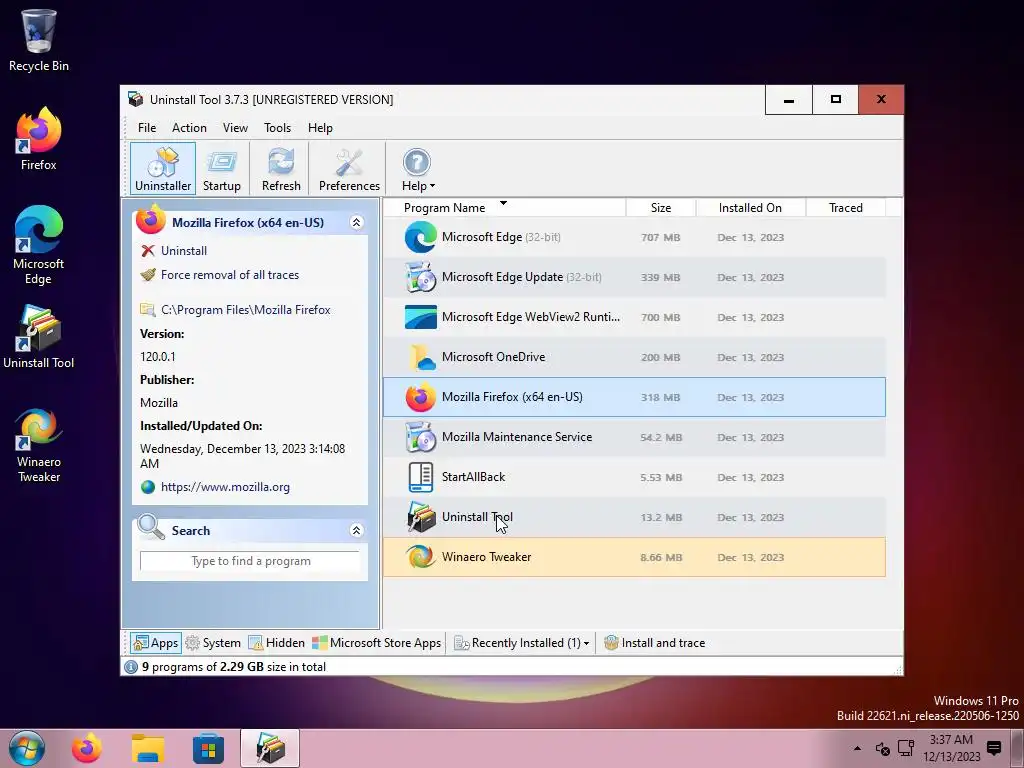Click the Mozilla Firefox list icon

pos(420,397)
